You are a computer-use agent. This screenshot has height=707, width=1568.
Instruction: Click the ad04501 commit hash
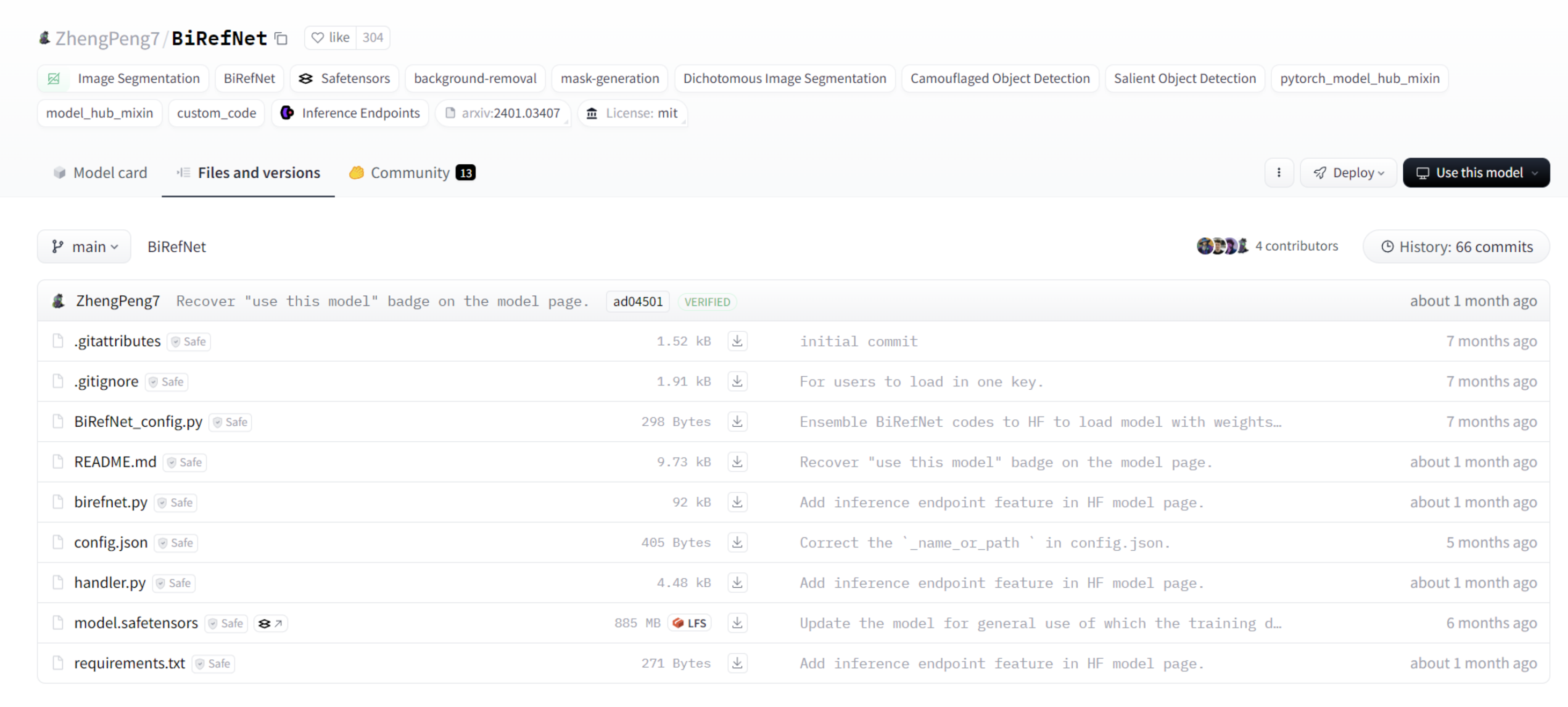tap(638, 302)
